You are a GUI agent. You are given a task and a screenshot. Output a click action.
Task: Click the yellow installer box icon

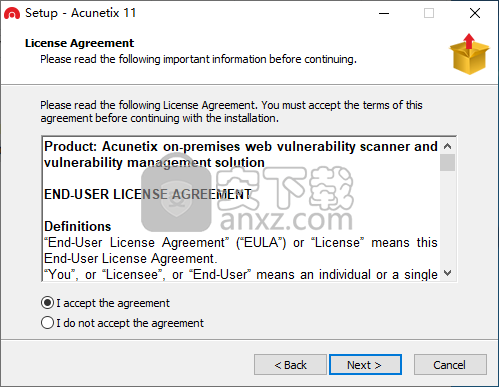tap(469, 54)
